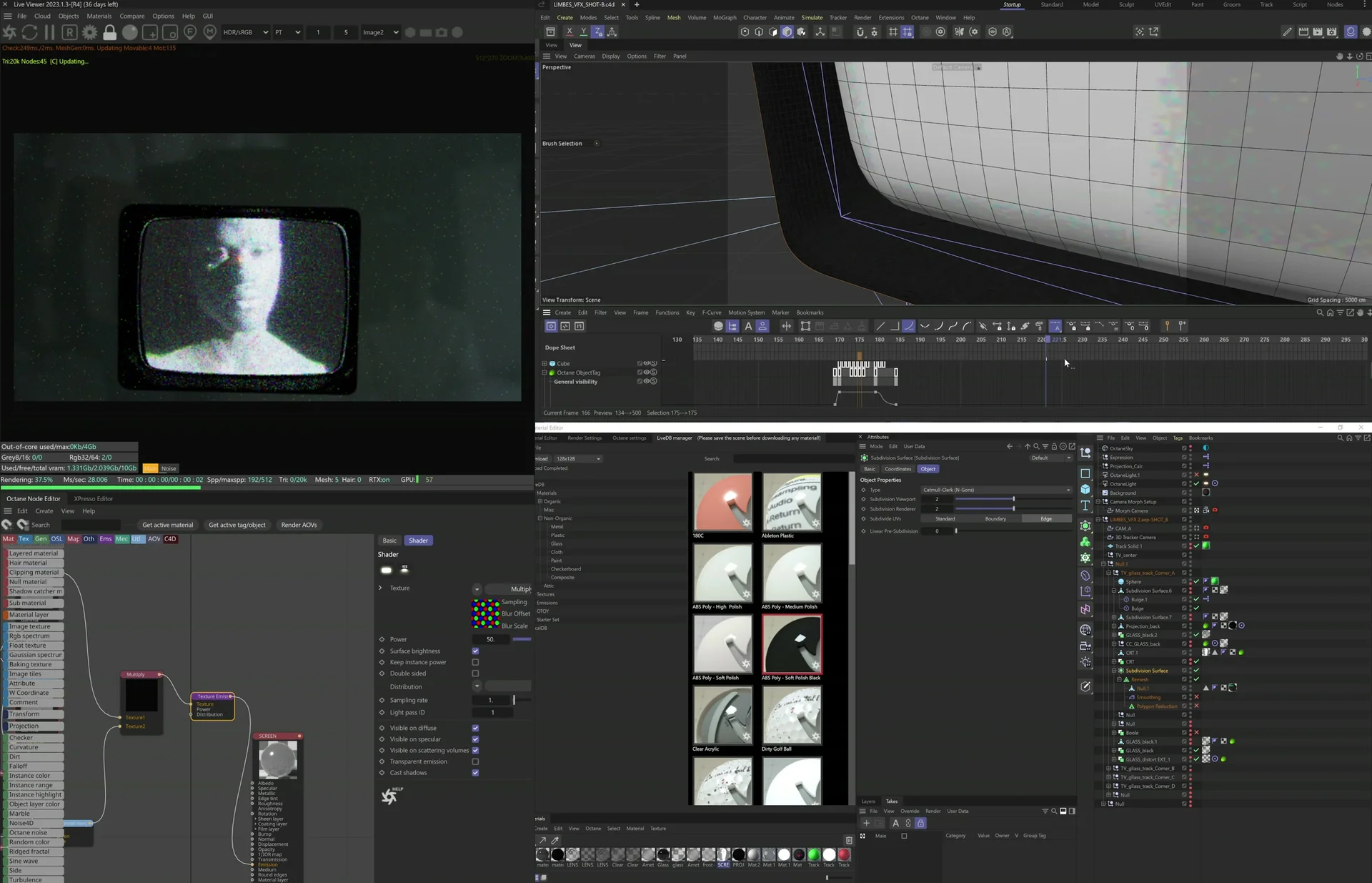
Task: Open PT kernel dropdown
Action: tap(287, 32)
